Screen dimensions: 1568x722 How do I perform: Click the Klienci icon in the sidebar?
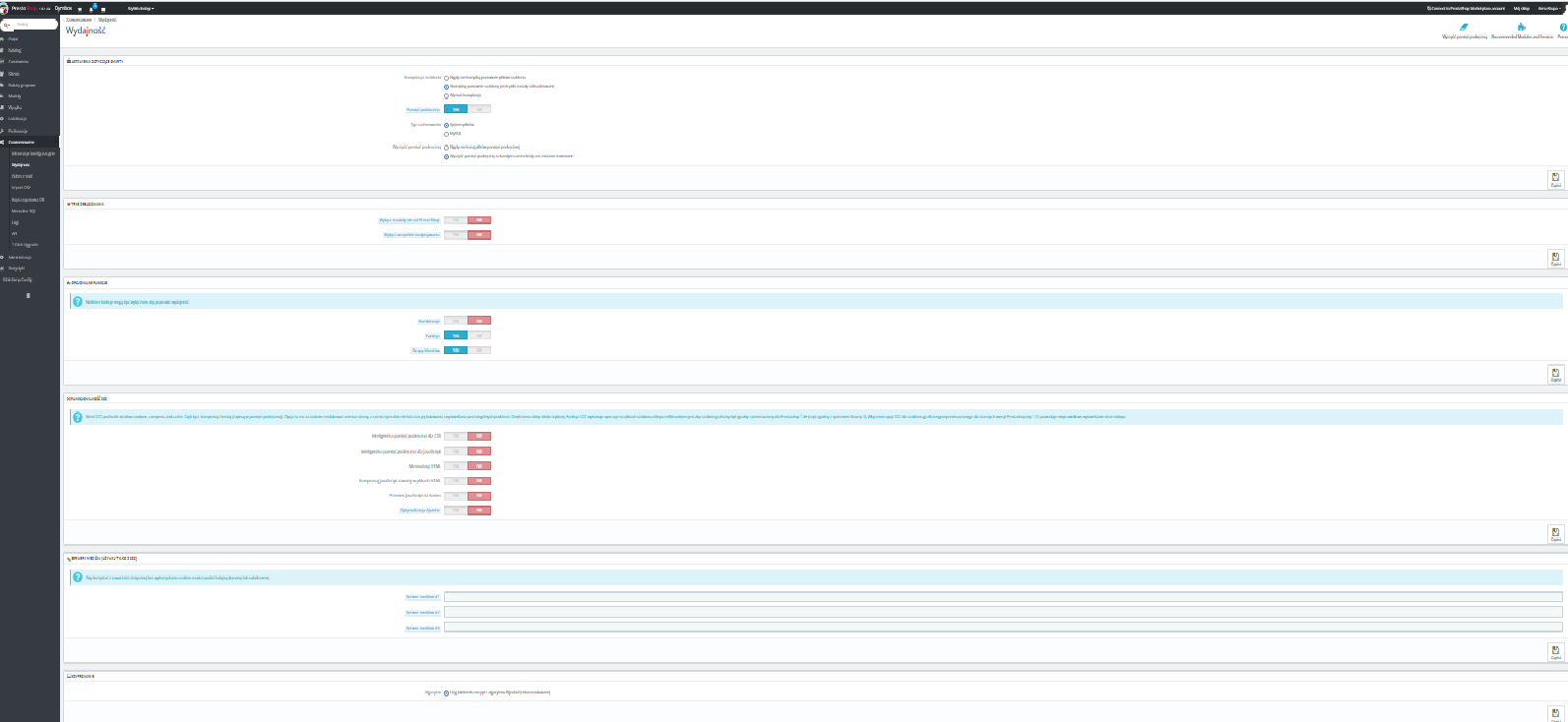(3, 74)
